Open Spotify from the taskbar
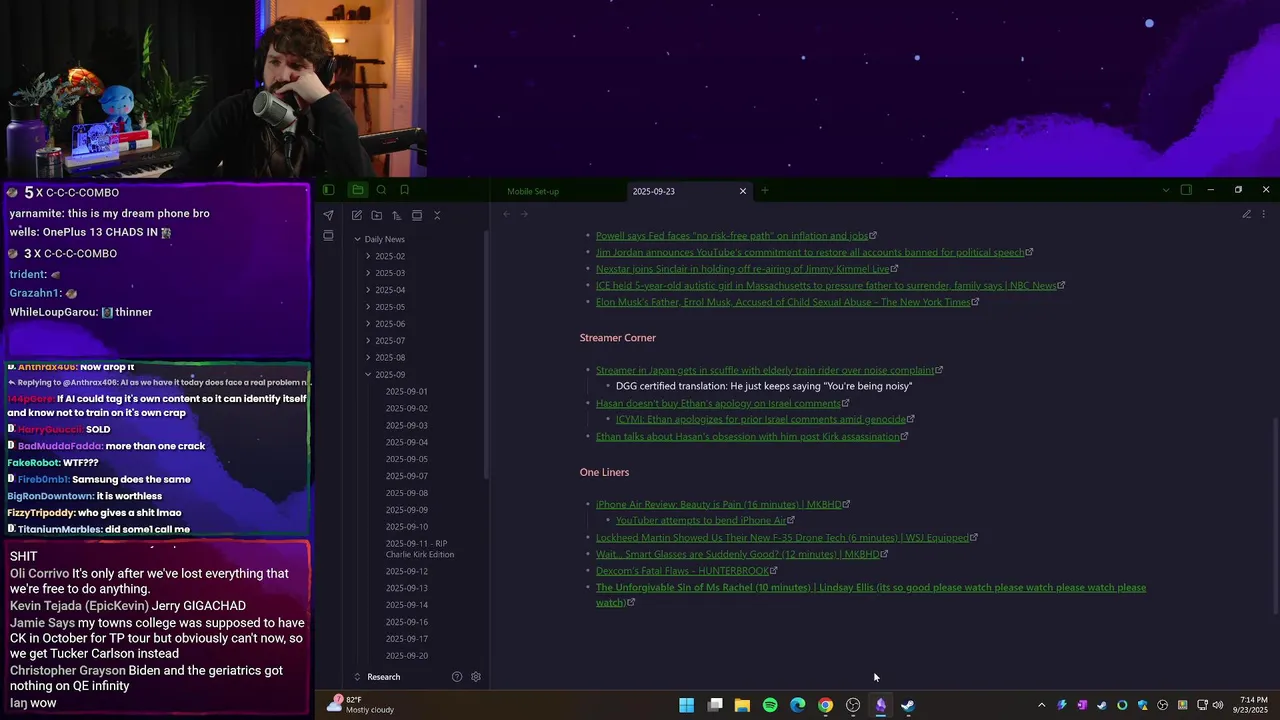This screenshot has height=720, width=1280. (770, 705)
